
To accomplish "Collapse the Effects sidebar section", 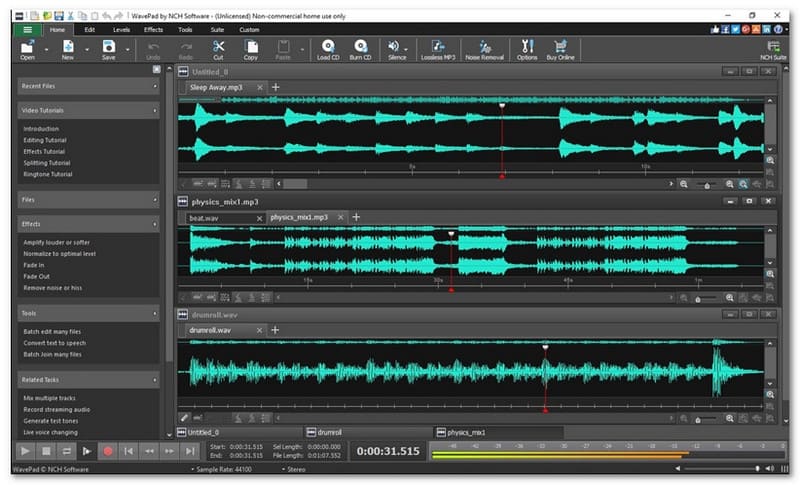I will [x=155, y=224].
